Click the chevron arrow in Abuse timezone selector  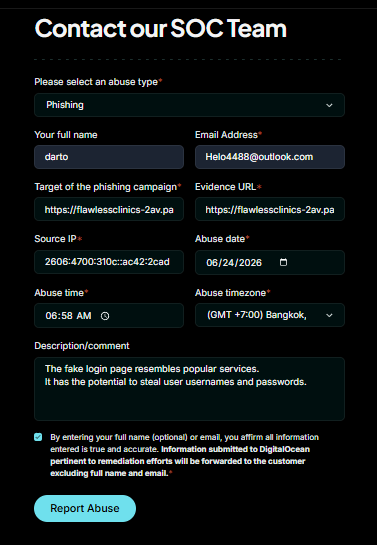[x=329, y=315]
